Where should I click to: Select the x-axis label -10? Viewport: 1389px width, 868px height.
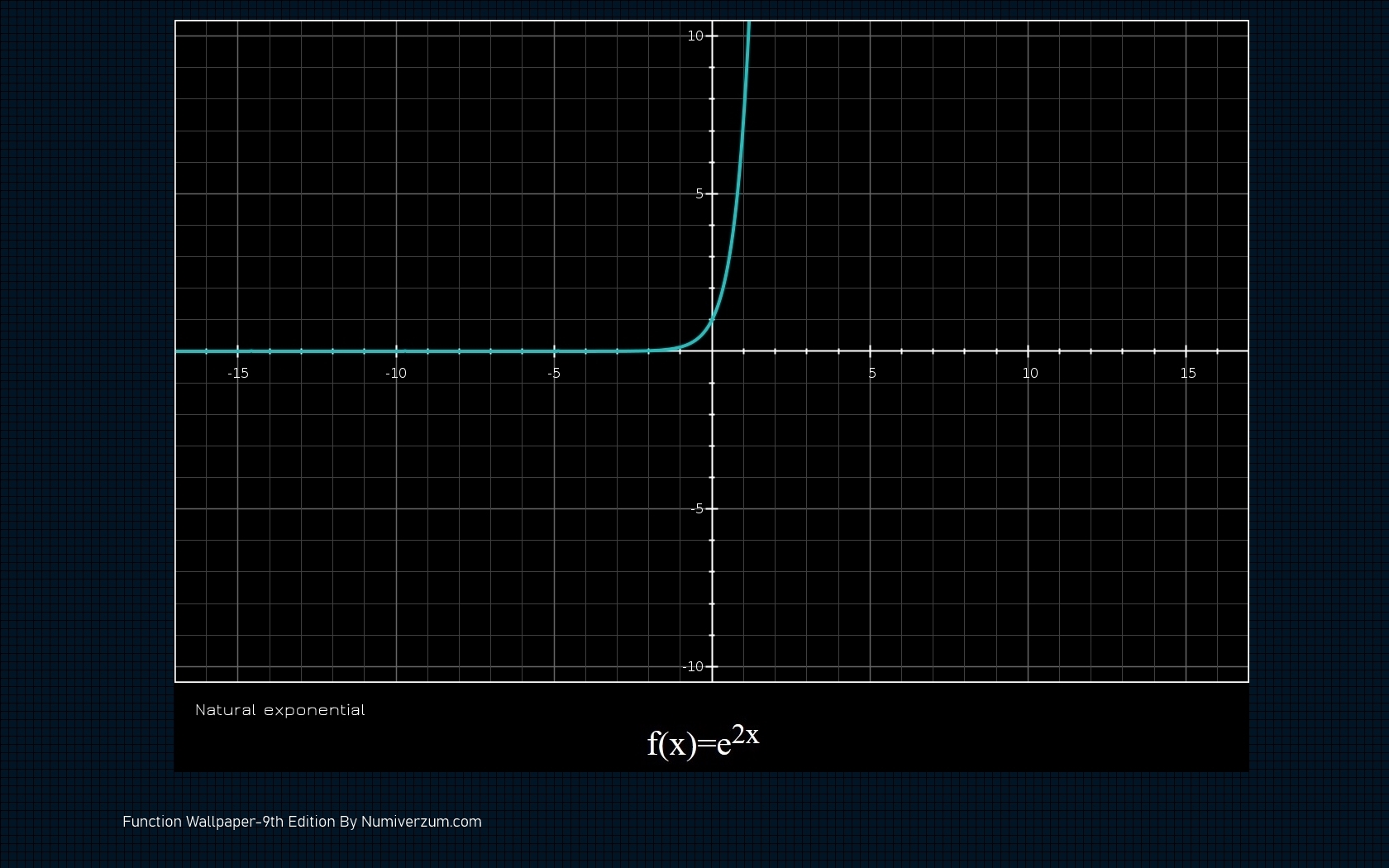click(396, 373)
